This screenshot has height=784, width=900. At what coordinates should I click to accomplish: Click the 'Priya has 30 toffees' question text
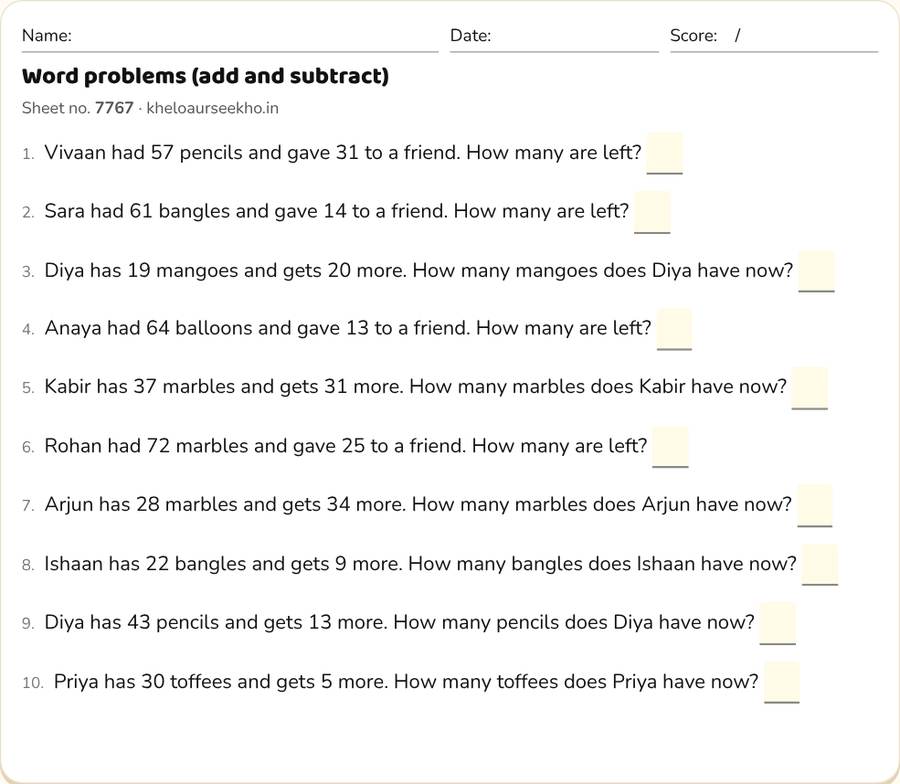(x=406, y=682)
